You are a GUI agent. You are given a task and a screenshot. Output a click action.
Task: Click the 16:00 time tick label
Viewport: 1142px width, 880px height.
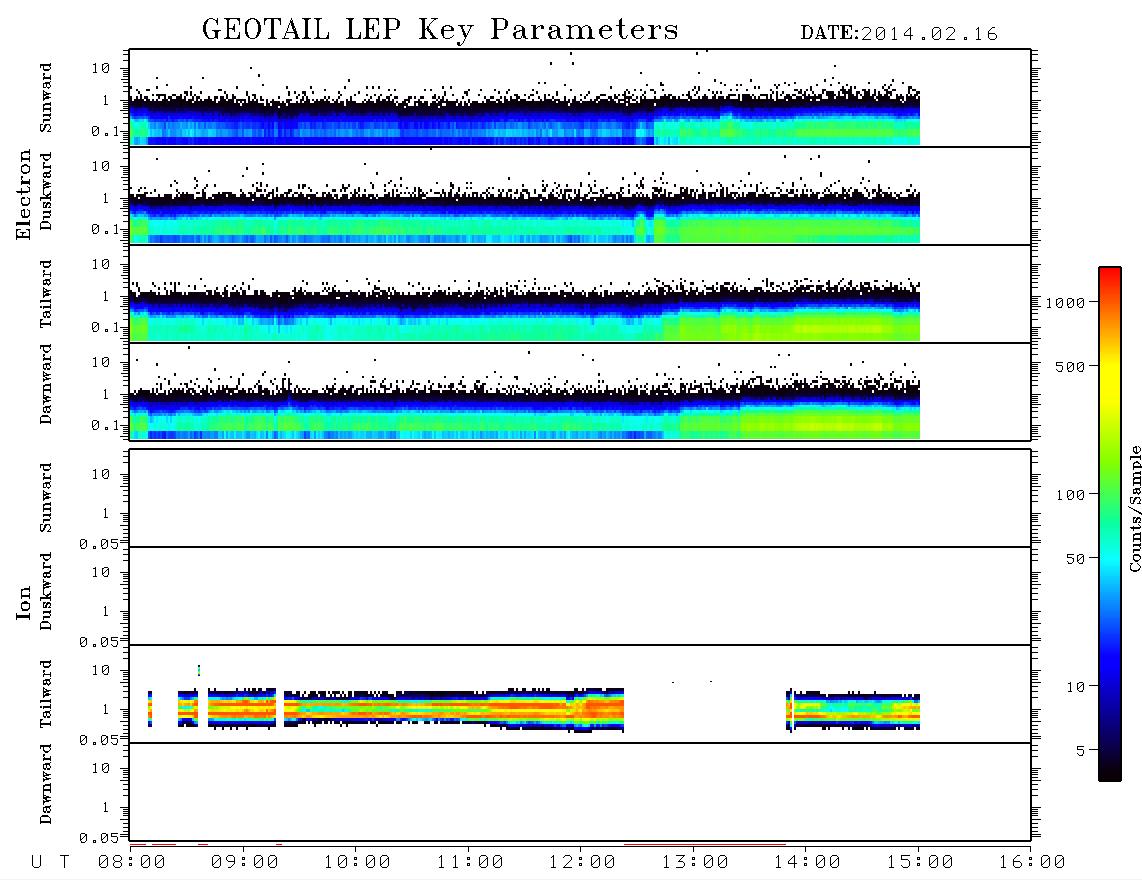pyautogui.click(x=1032, y=863)
